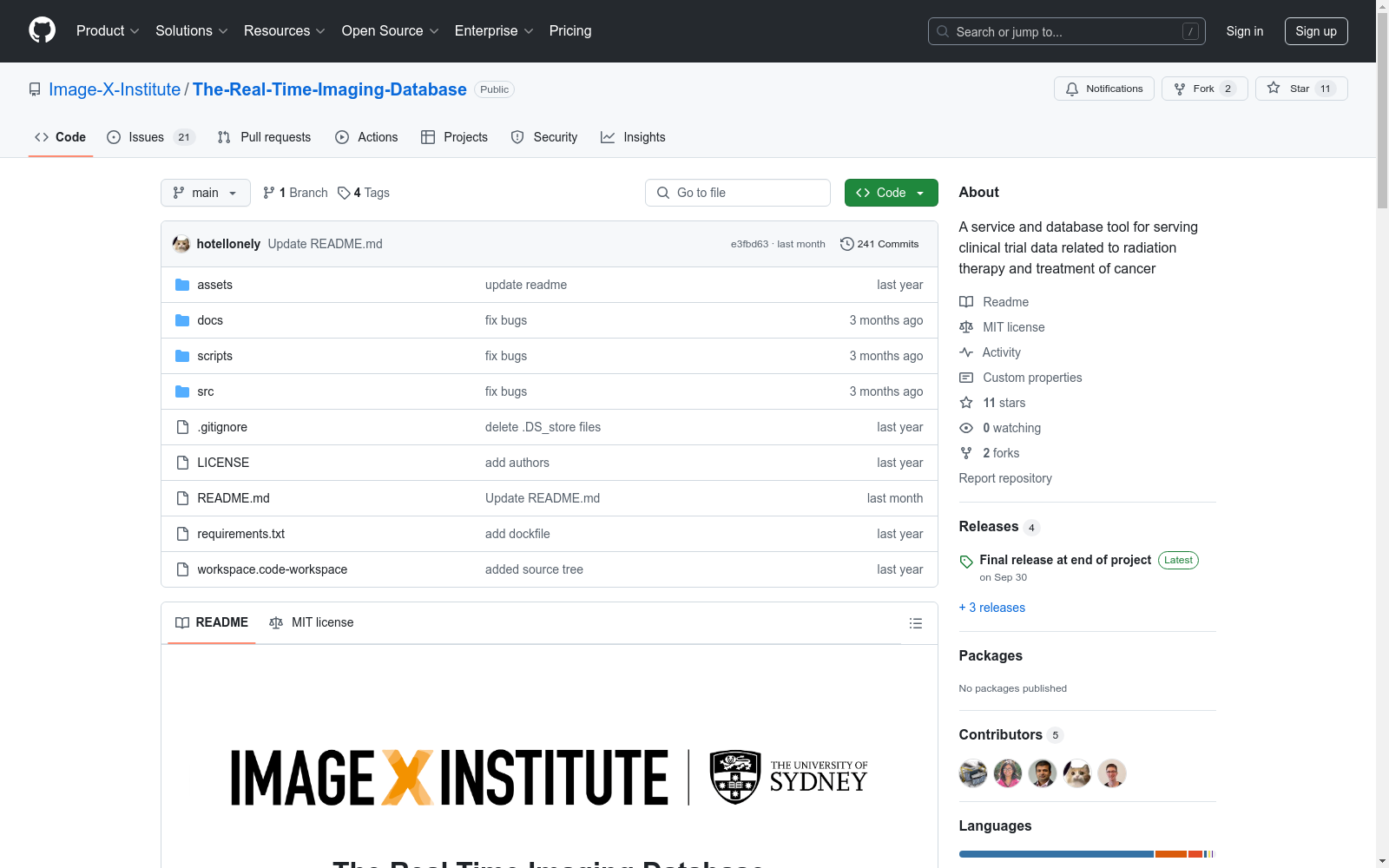The width and height of the screenshot is (1389, 868).
Task: Open the Custom properties link
Action: point(1021,378)
